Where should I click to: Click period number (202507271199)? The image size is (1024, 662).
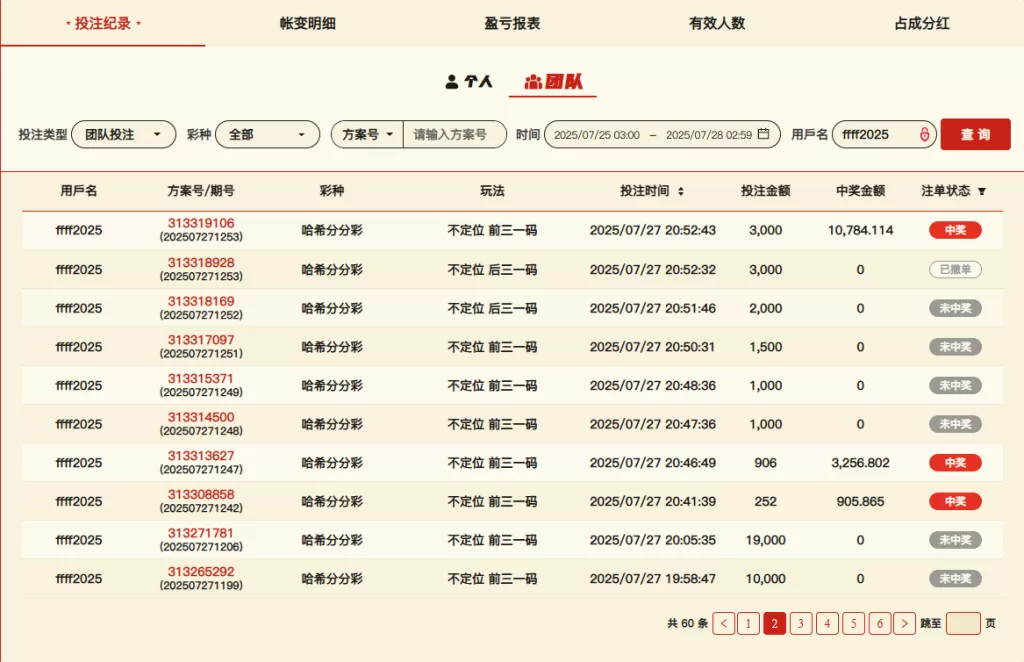pos(201,585)
